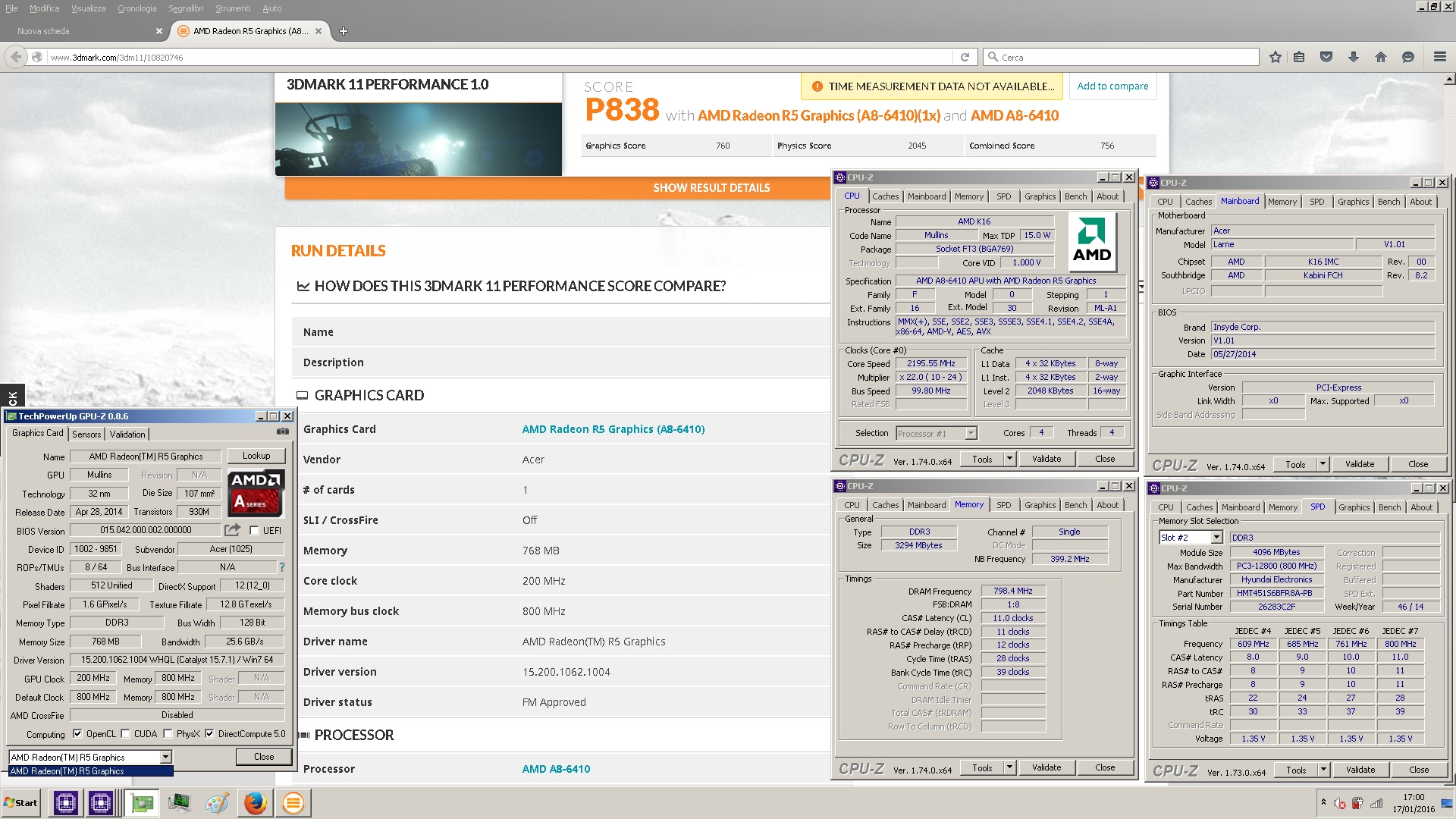The width and height of the screenshot is (1456, 819).
Task: Save BIOS via GPU-Z export icon
Action: (x=232, y=529)
